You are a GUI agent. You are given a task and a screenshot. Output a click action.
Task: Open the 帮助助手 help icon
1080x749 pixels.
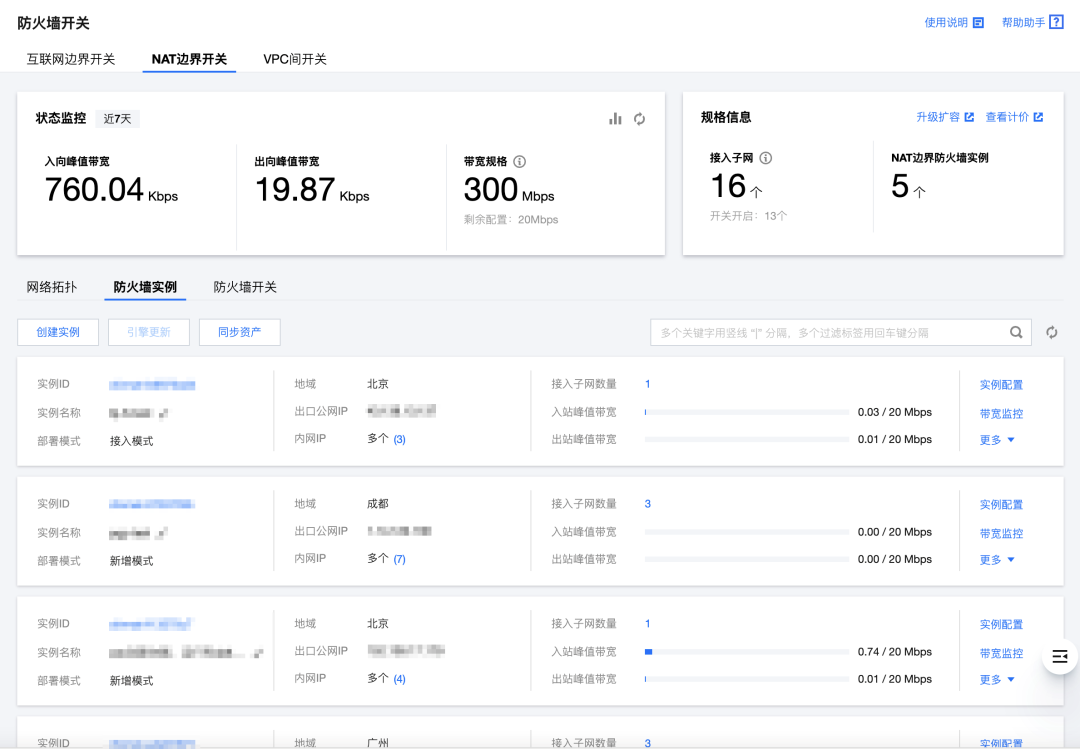(1056, 22)
